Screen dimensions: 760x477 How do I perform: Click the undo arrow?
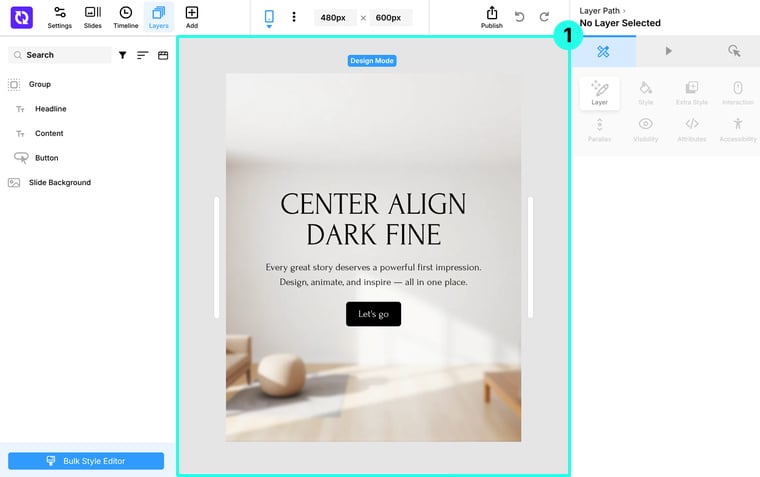click(x=520, y=17)
